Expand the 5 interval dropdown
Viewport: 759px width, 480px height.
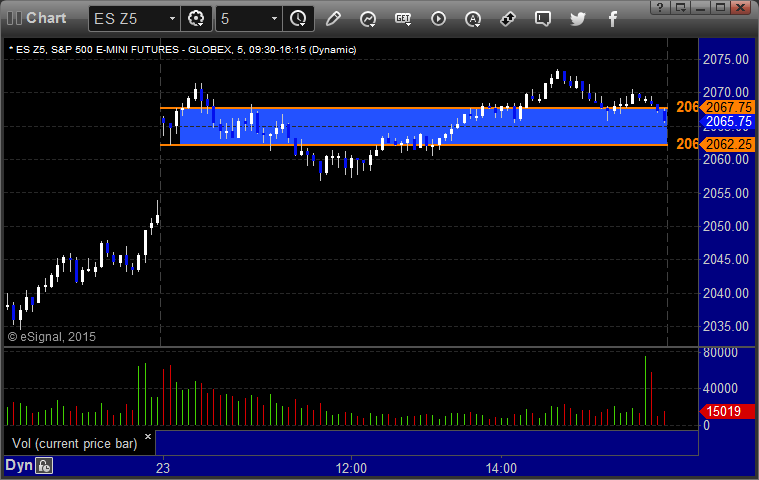point(274,19)
